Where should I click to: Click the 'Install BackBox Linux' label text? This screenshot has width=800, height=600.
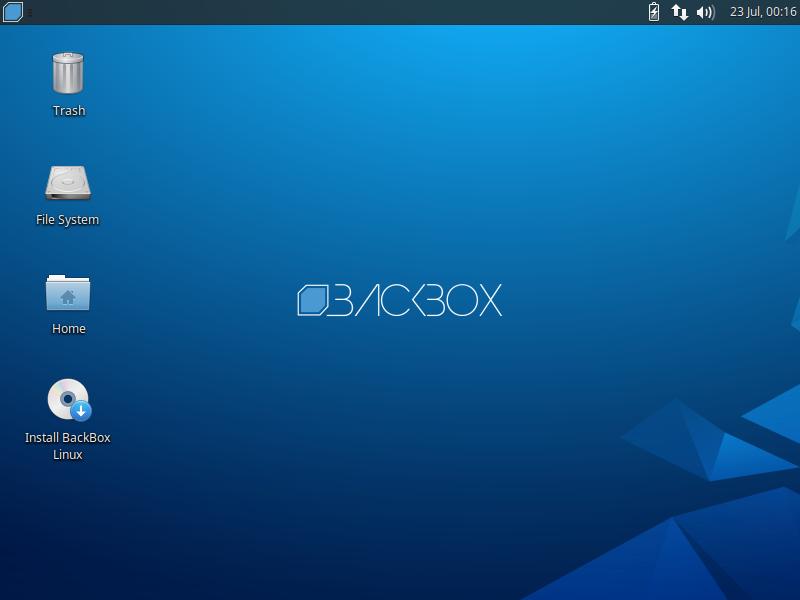click(x=68, y=446)
